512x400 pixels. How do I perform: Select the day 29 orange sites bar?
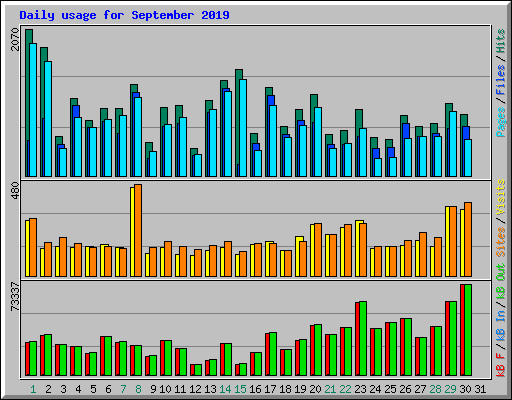(453, 242)
